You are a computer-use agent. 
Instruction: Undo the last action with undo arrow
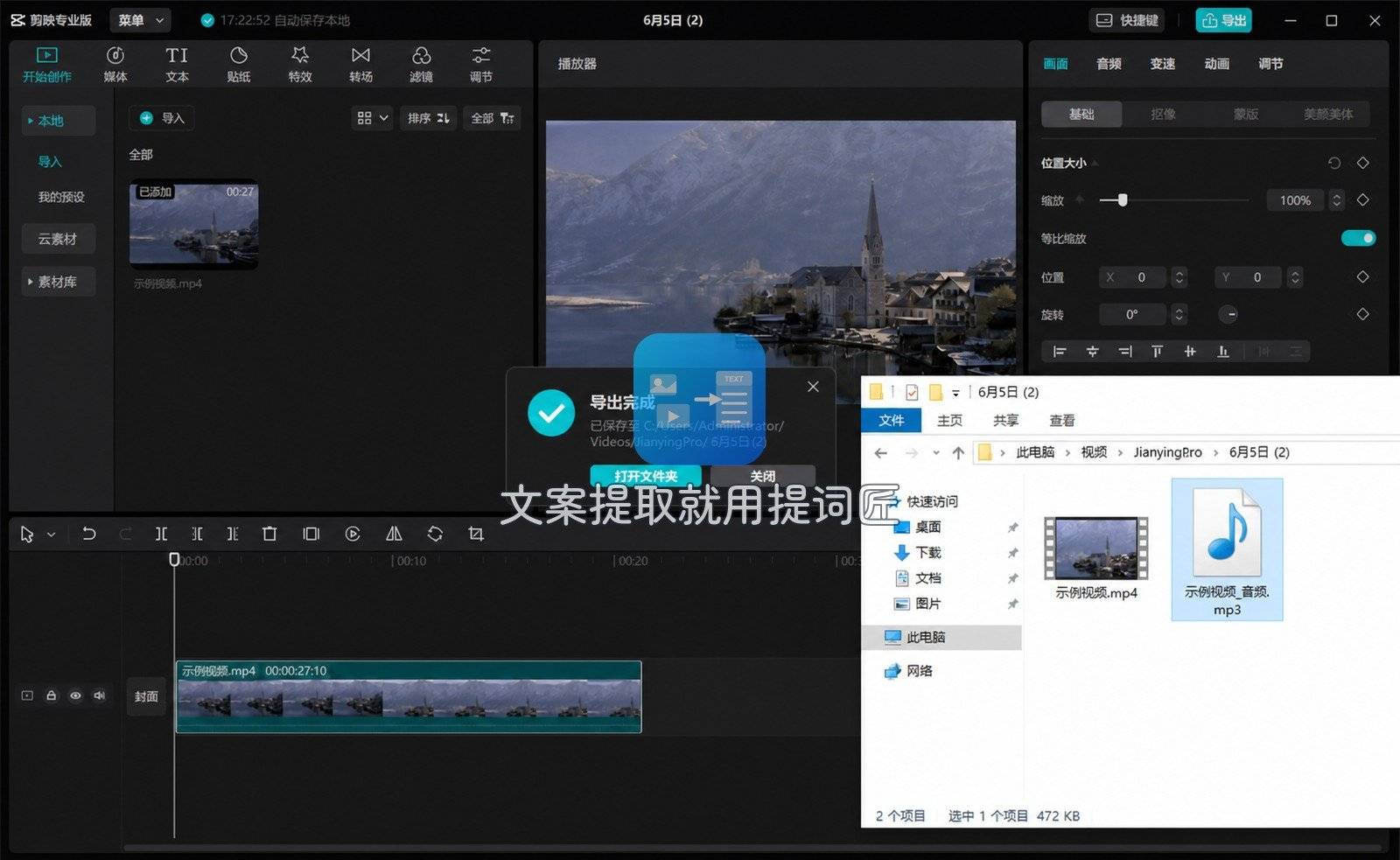coord(88,534)
